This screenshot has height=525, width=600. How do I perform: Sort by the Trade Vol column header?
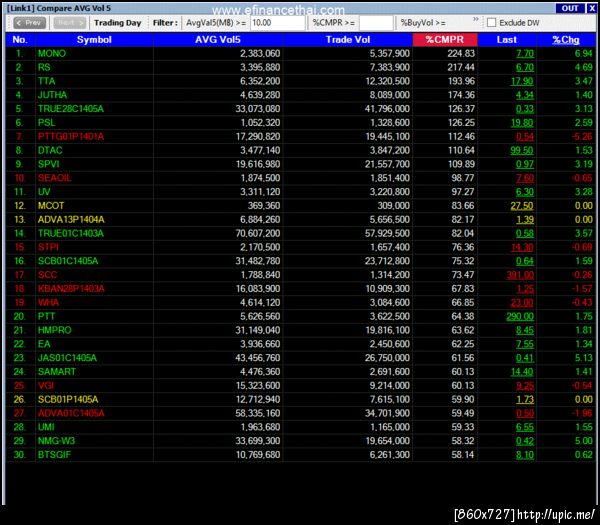click(x=348, y=40)
